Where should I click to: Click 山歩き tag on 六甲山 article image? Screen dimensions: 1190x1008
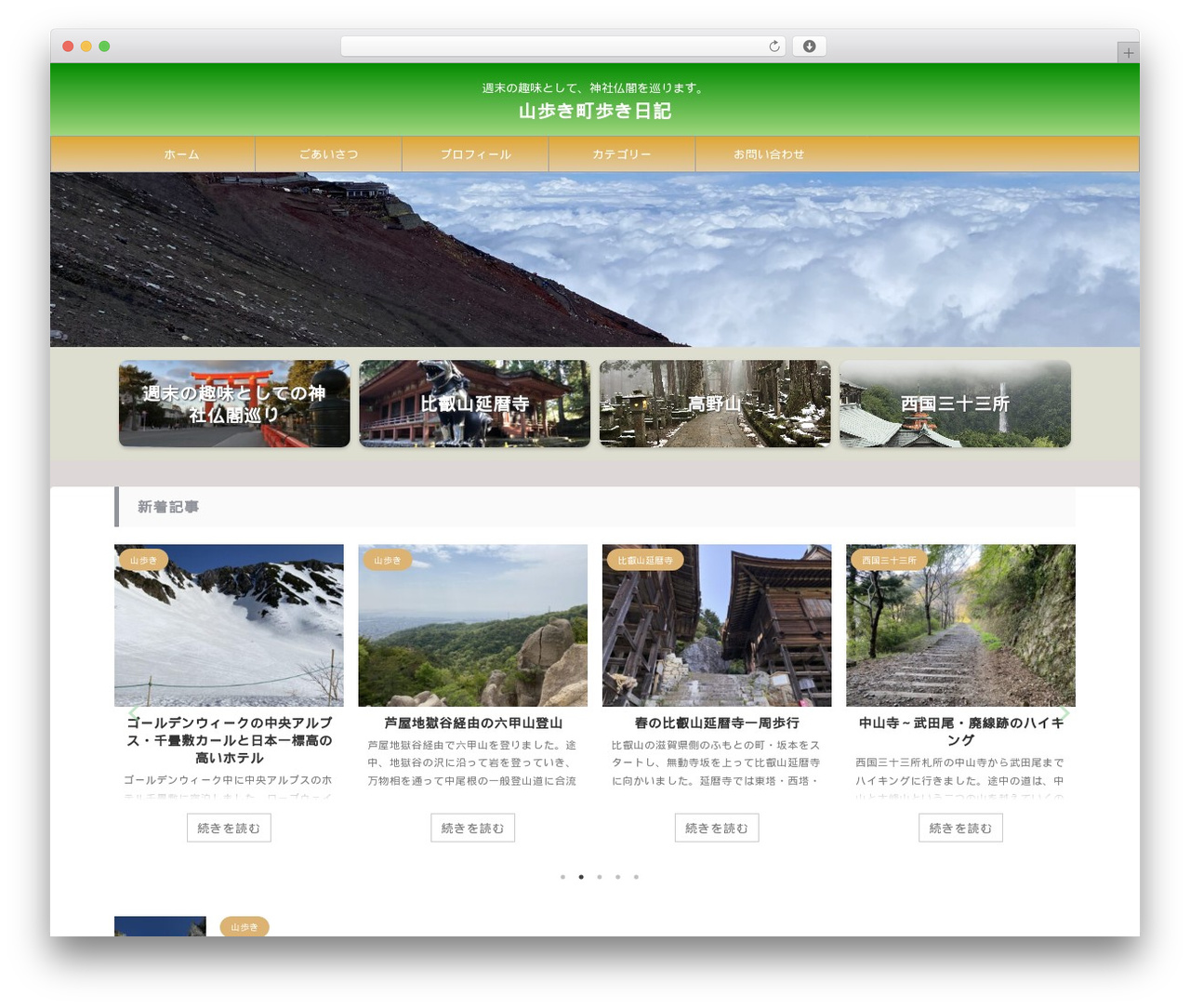tap(387, 560)
